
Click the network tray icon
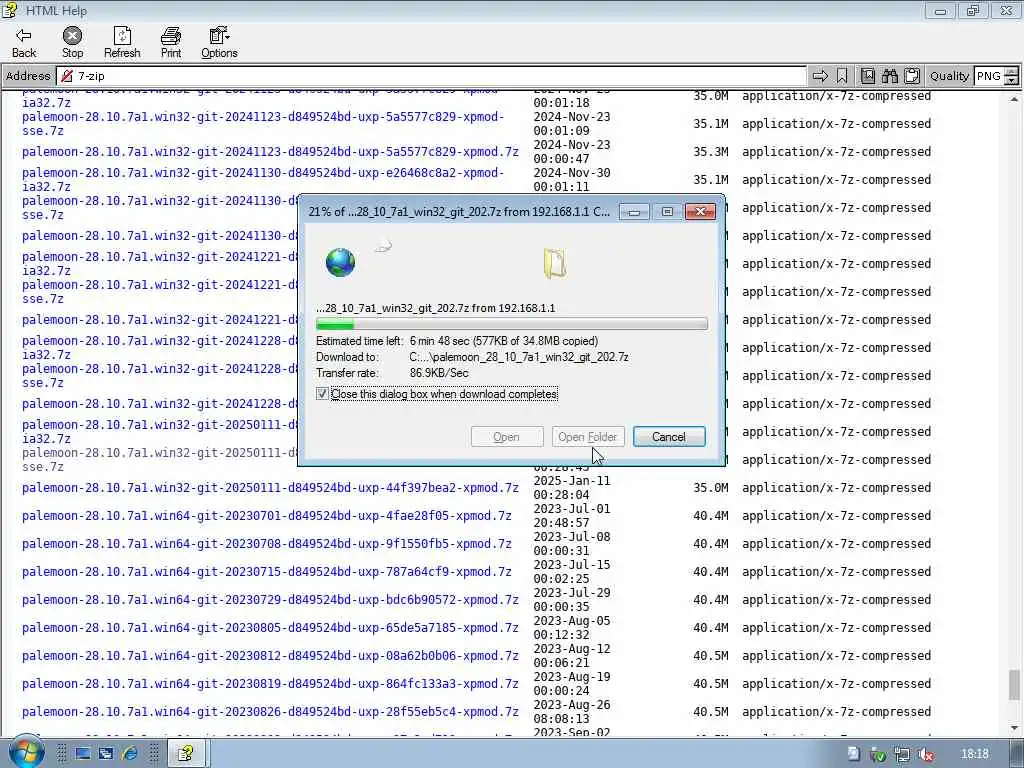902,755
